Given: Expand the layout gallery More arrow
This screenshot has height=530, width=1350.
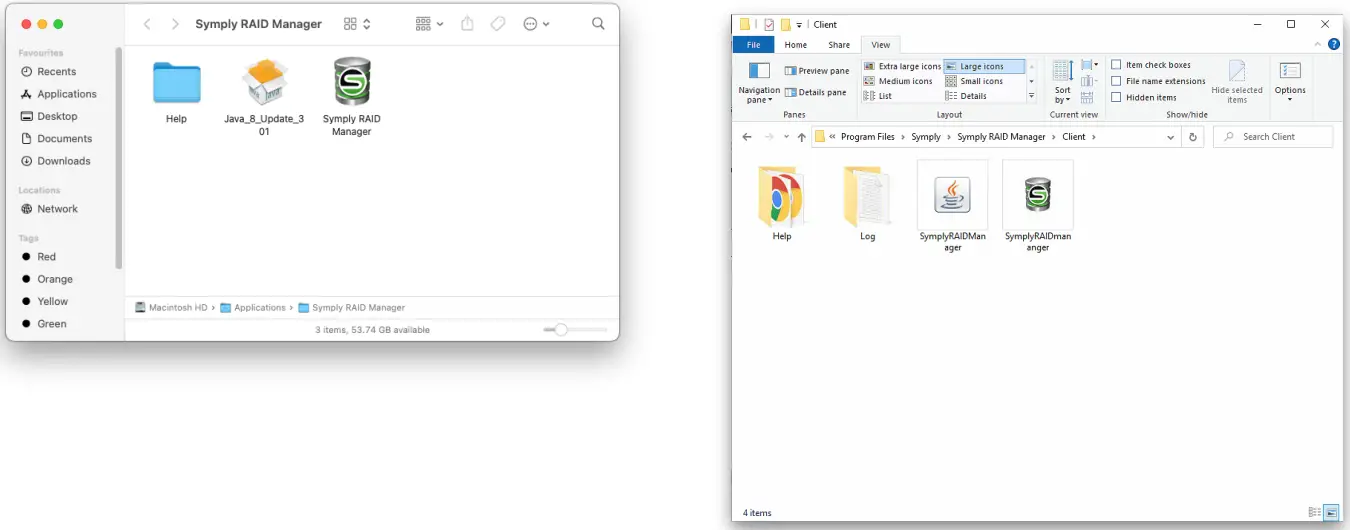Looking at the screenshot, I should click(1031, 96).
